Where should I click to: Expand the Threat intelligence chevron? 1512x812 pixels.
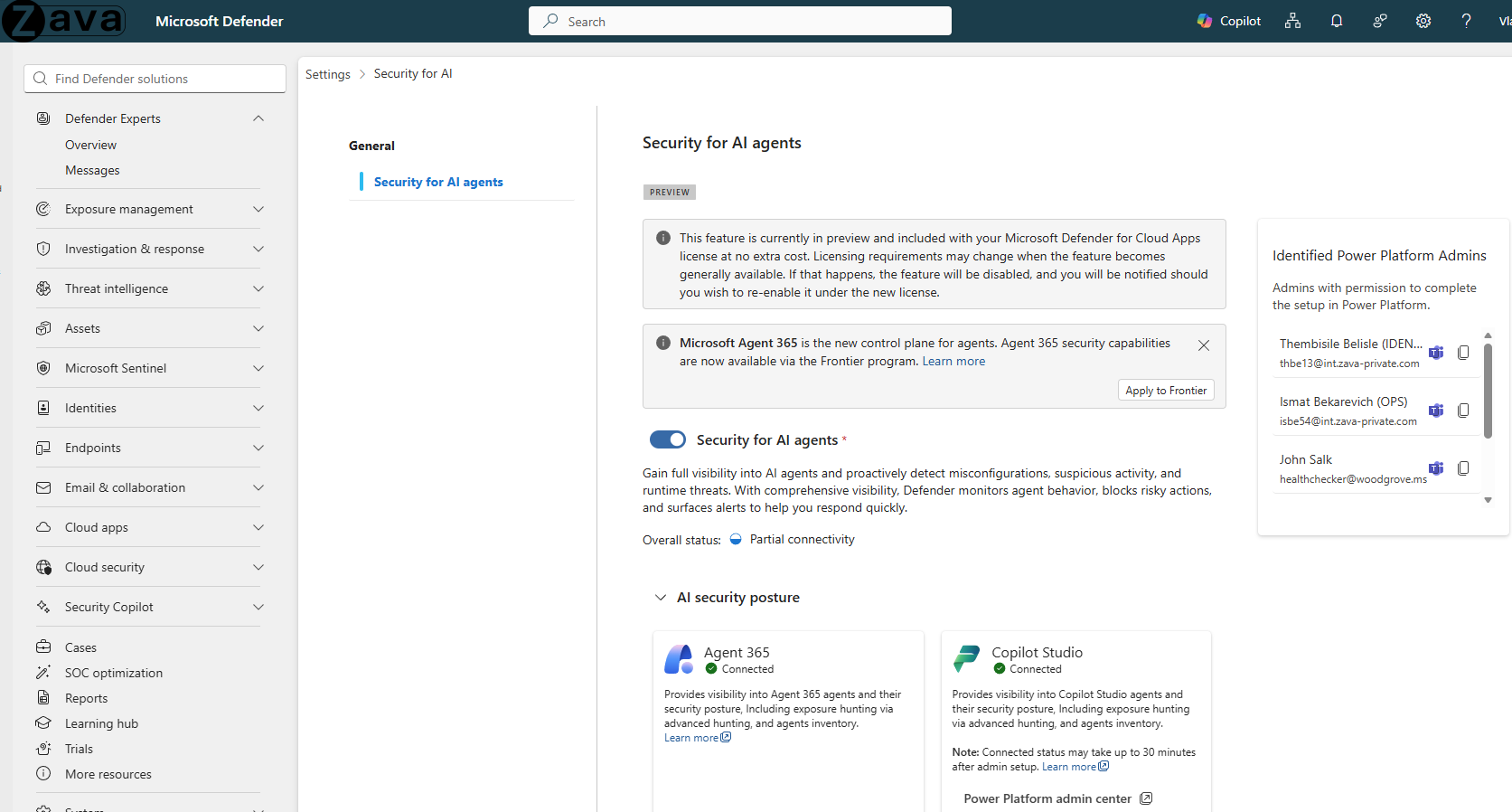click(x=258, y=288)
